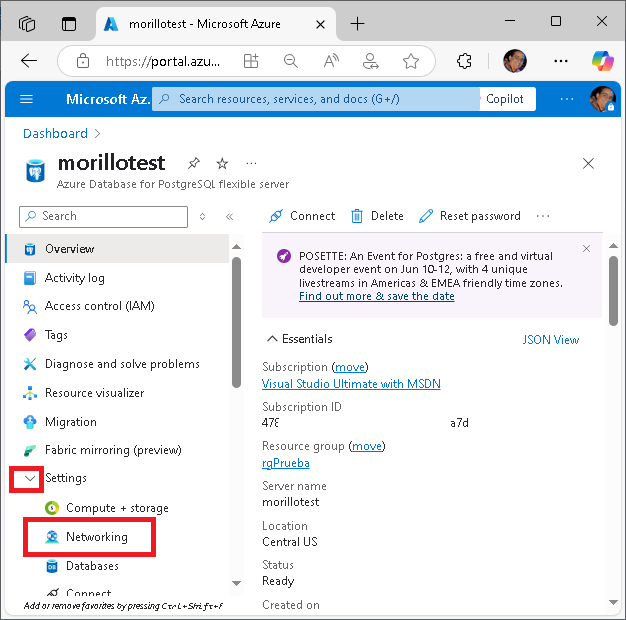Viewport: 626px width, 620px height.
Task: Click the address bar URL
Action: click(163, 61)
